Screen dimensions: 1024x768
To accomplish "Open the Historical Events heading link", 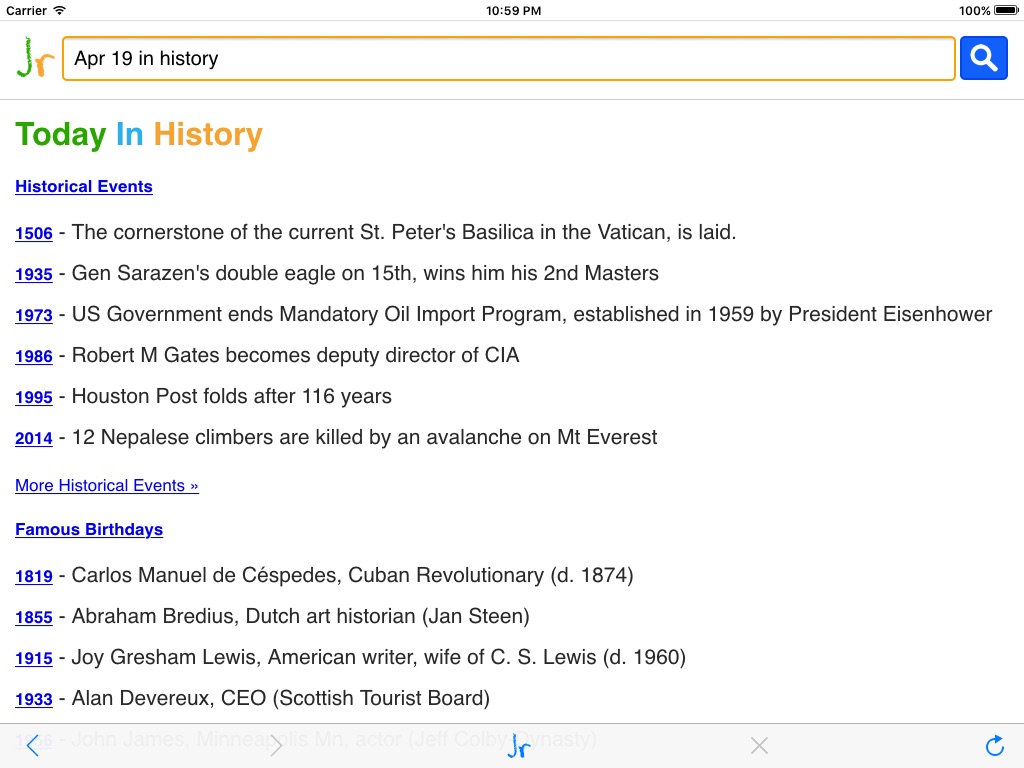I will [x=84, y=187].
